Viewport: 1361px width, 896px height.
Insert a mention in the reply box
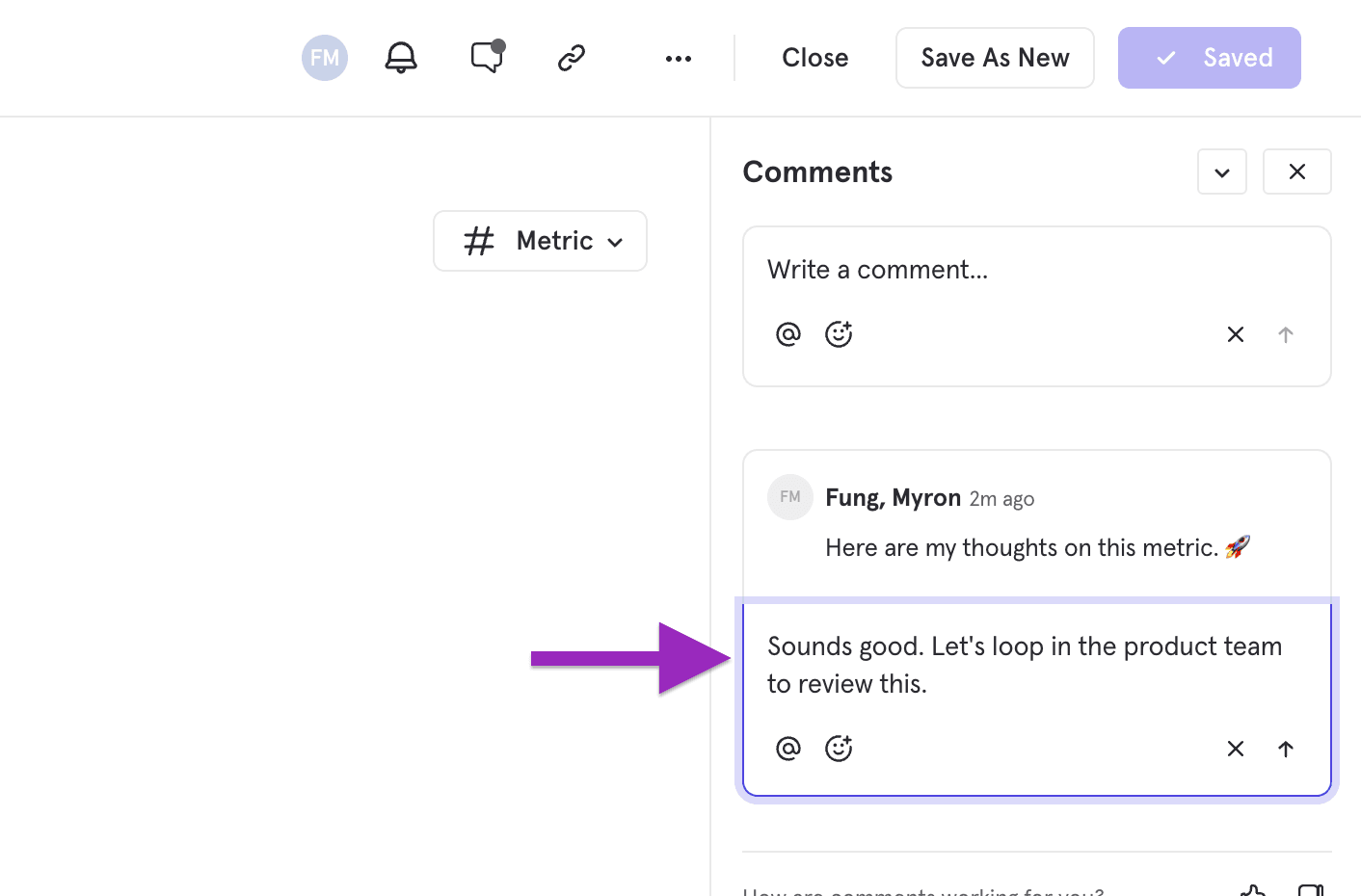coord(788,749)
